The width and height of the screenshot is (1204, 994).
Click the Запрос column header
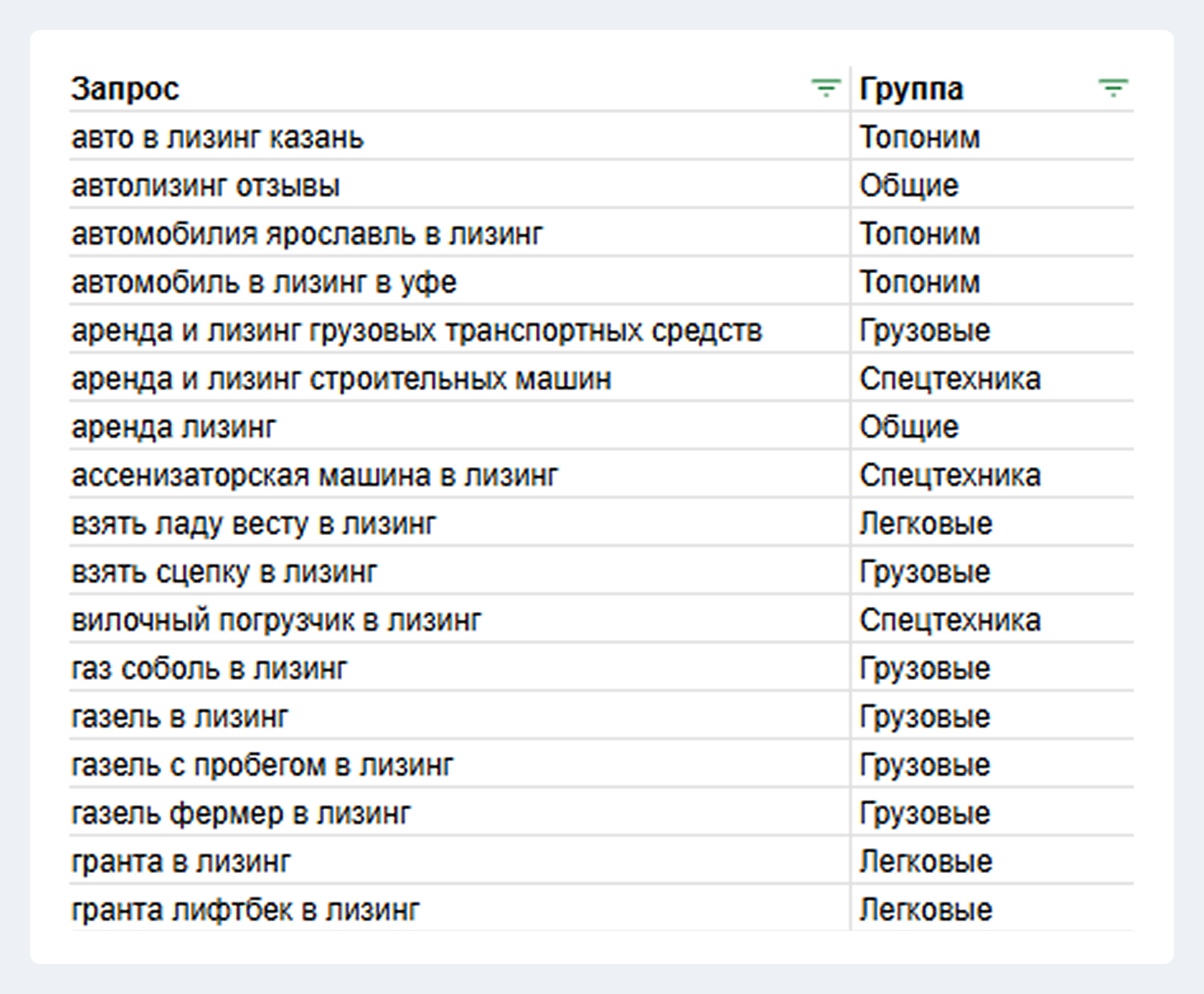(125, 89)
